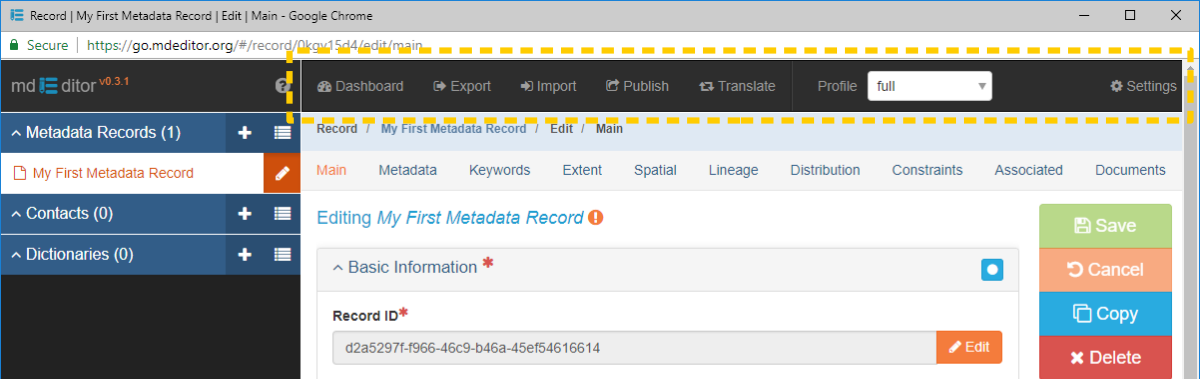Add a new contact with plus icon
This screenshot has width=1200, height=379.
245,213
